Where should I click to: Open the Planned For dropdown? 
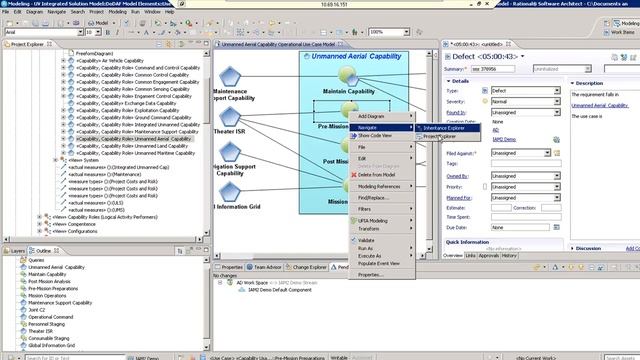point(557,198)
